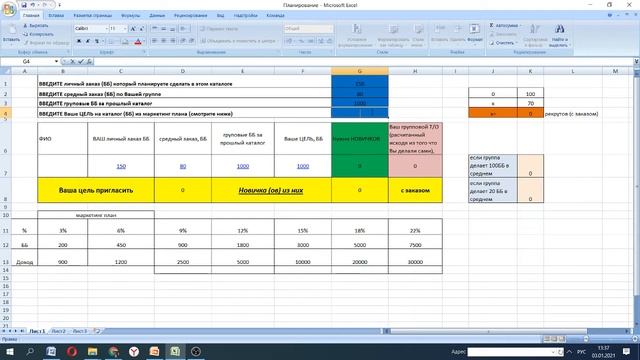This screenshot has width=640, height=360.
Task: Open the round Office button menu
Action: pos(9,9)
